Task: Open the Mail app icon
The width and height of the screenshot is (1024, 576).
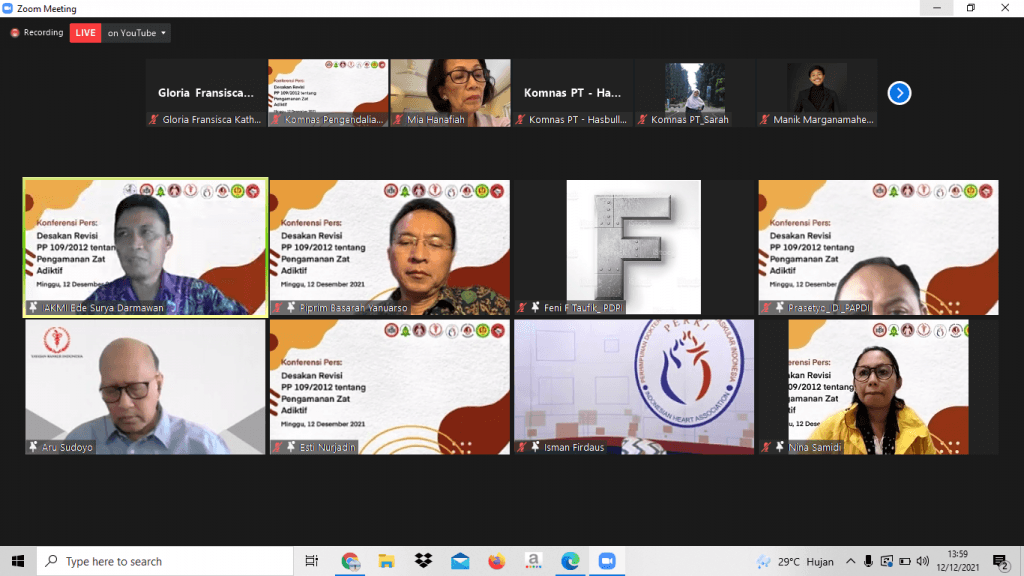Action: (460, 561)
